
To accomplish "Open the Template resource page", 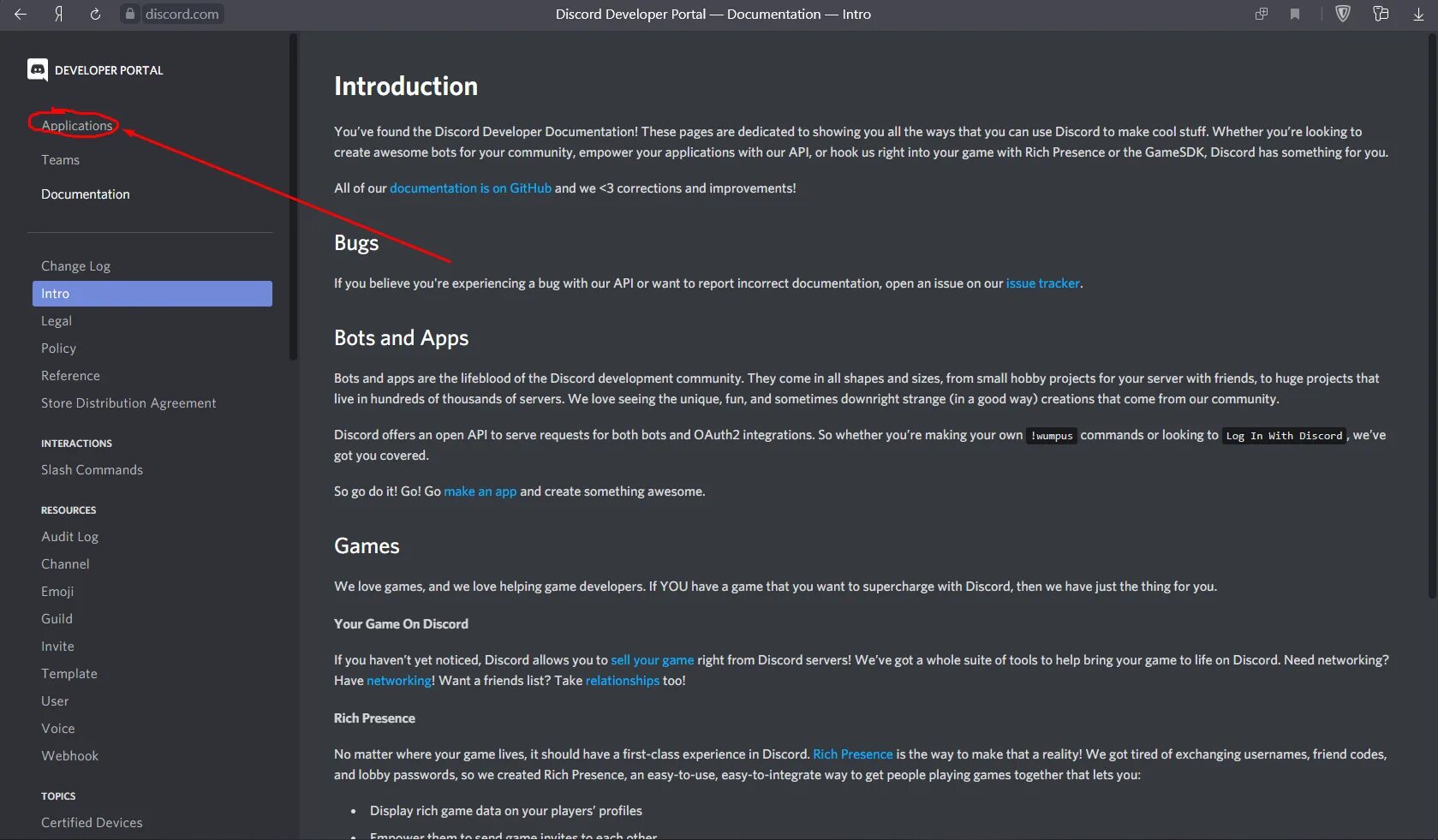I will tap(69, 674).
